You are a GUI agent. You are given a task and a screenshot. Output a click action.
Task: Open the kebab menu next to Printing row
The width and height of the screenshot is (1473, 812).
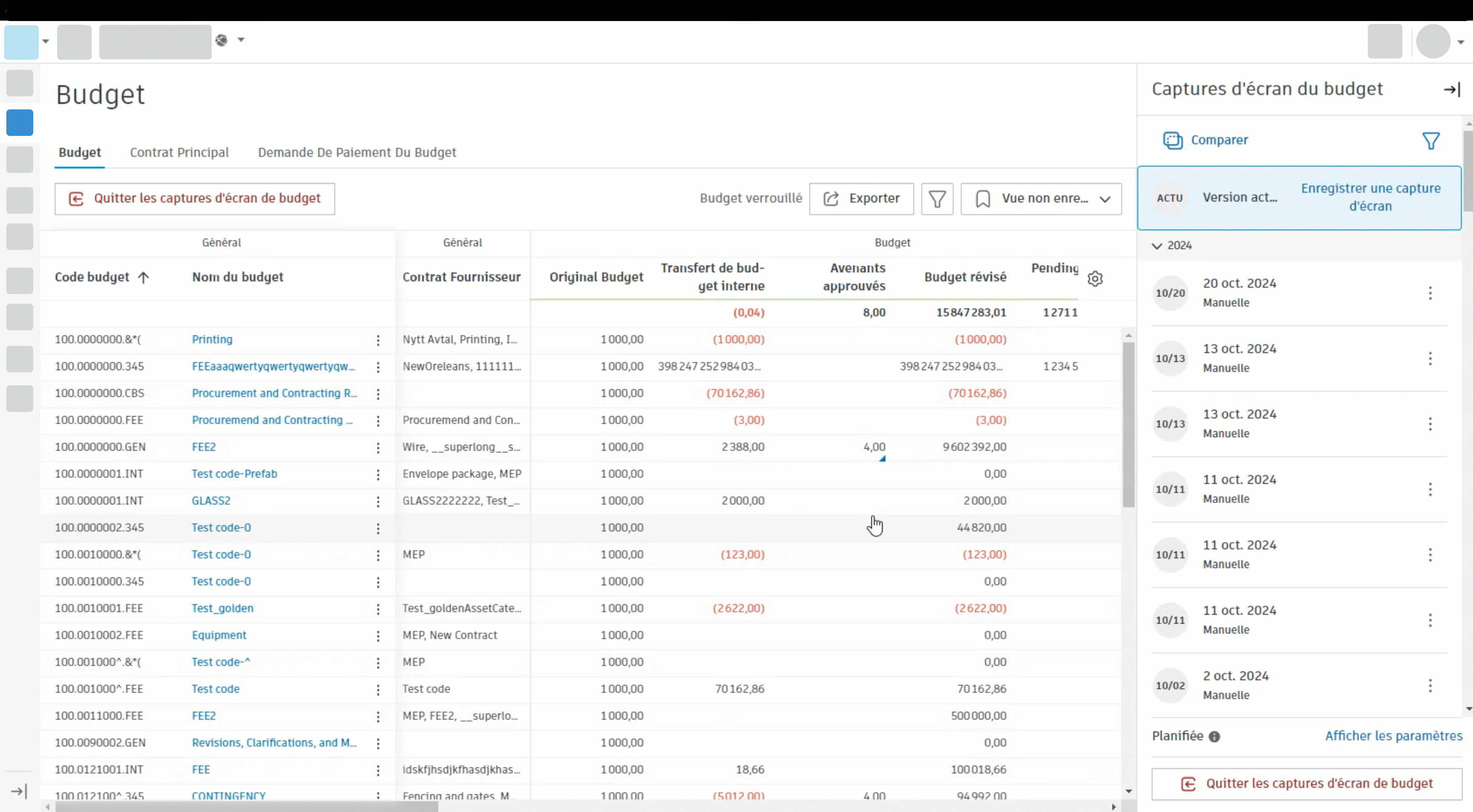[378, 340]
